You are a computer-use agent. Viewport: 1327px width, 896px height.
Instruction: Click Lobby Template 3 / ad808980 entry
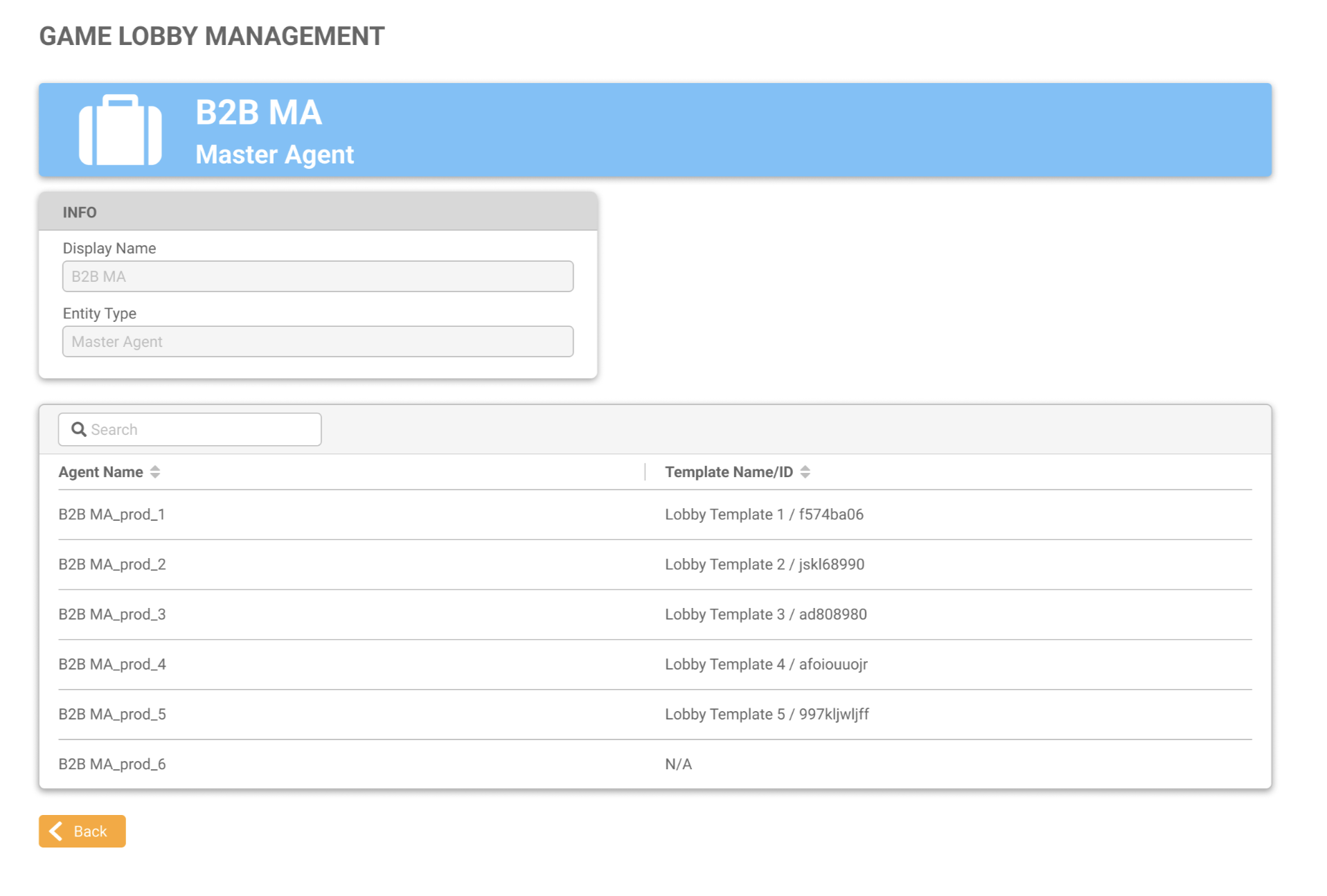(x=765, y=614)
